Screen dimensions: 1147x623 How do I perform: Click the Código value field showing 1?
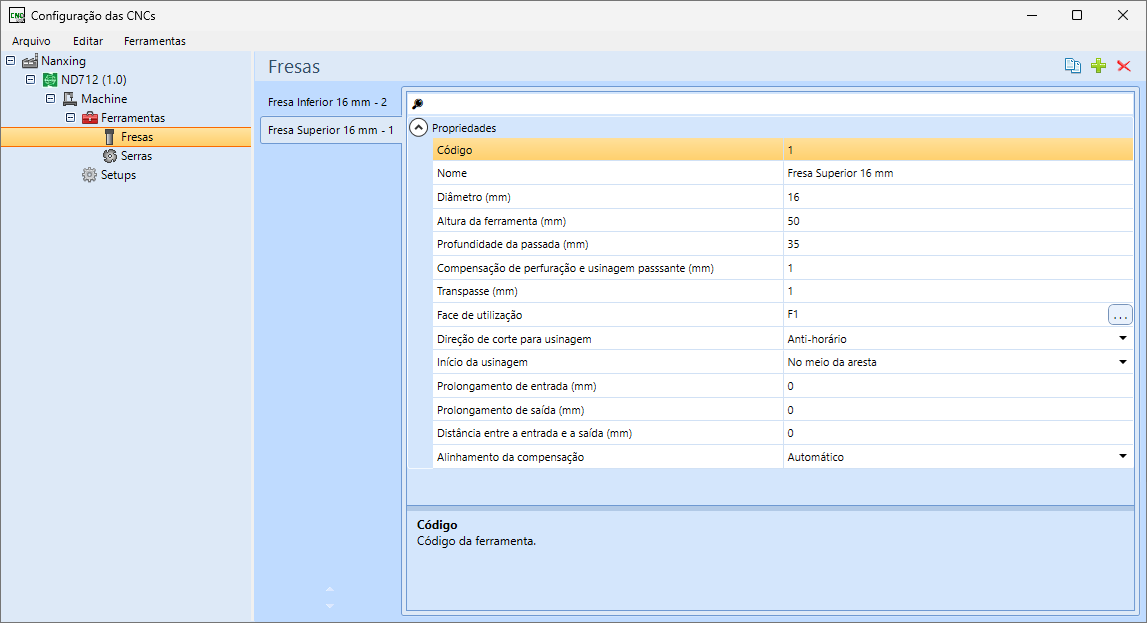(x=958, y=150)
